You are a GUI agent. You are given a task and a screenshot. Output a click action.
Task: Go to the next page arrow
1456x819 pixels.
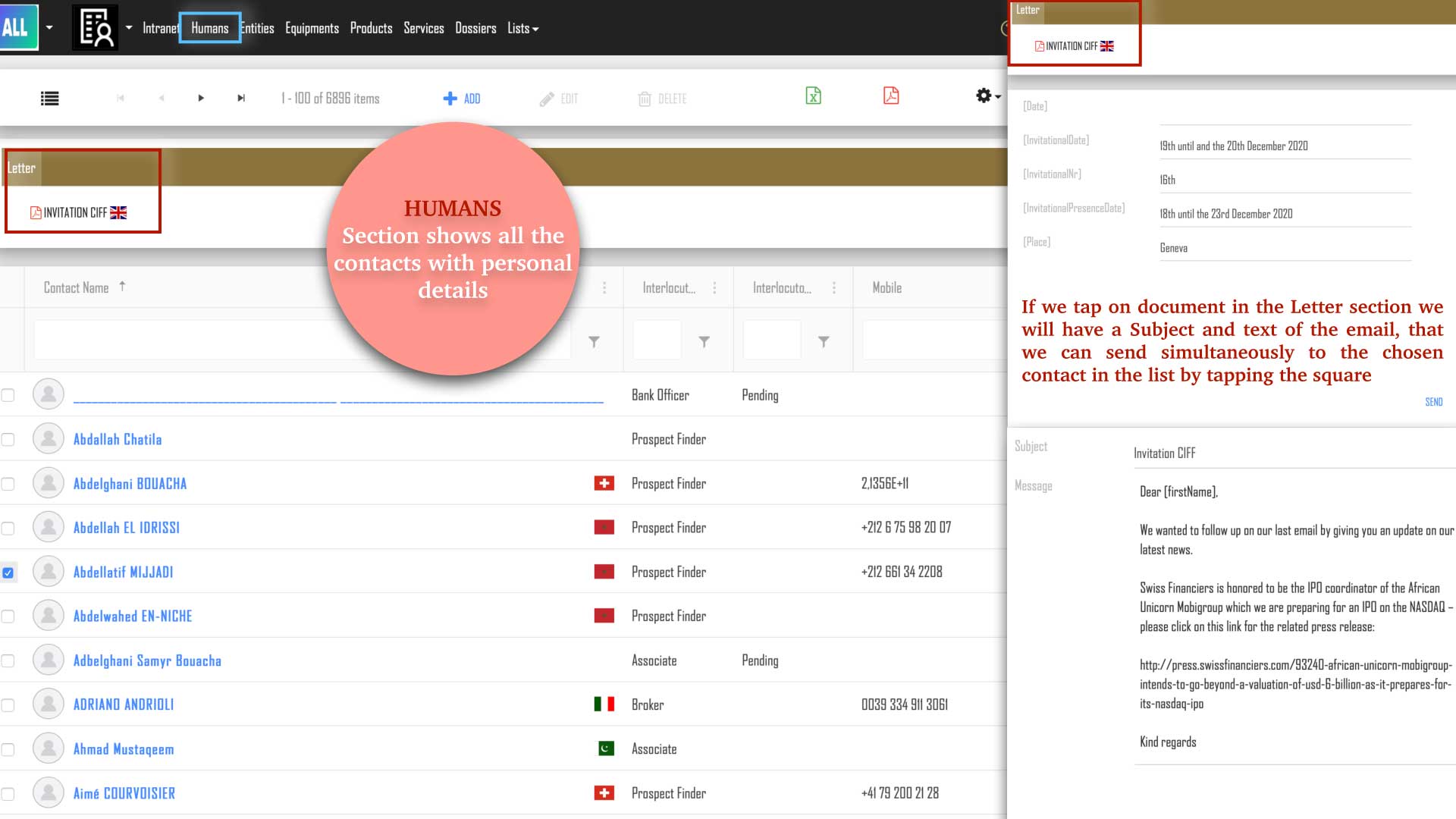(201, 99)
